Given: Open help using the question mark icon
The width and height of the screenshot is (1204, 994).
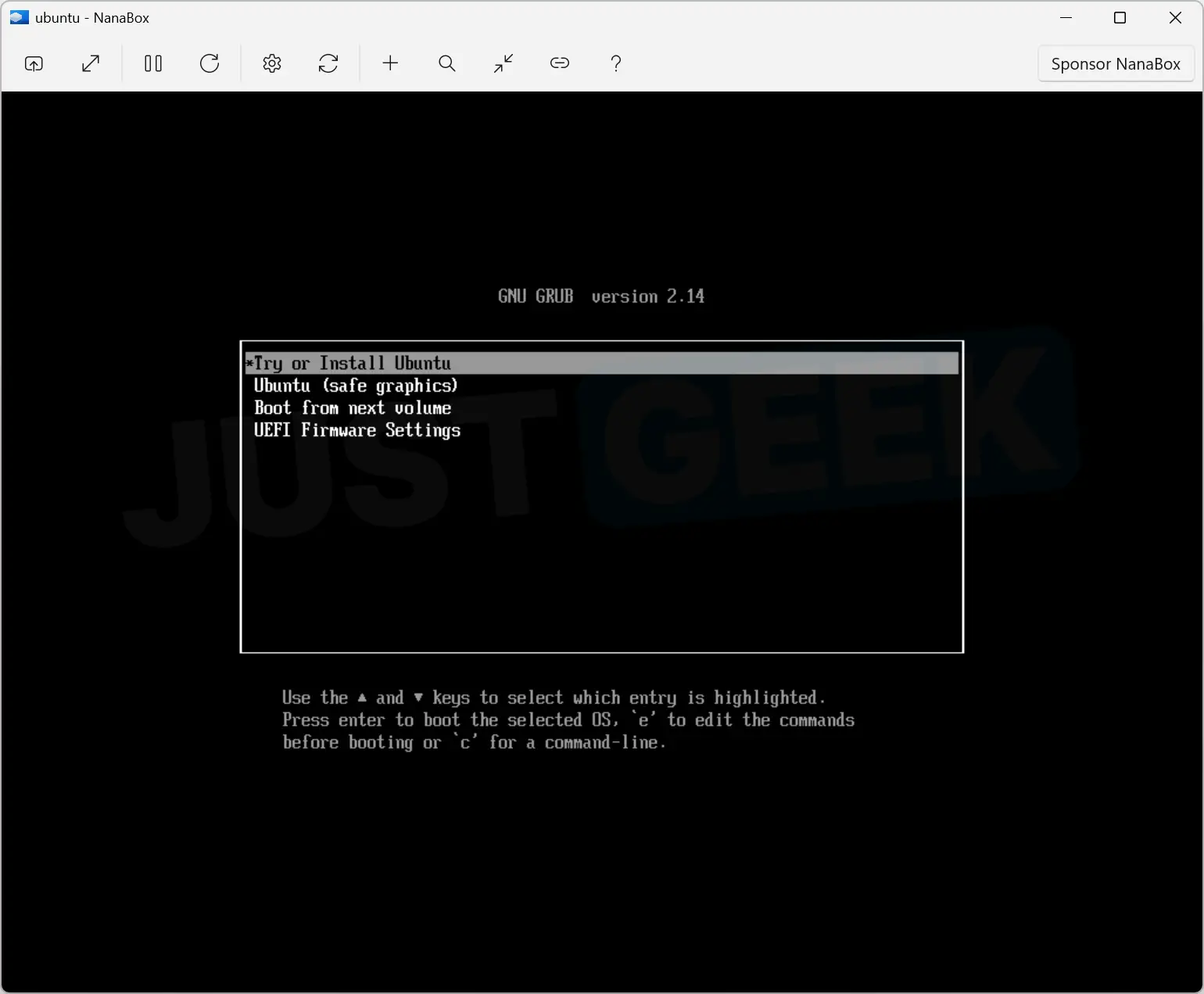Looking at the screenshot, I should pyautogui.click(x=616, y=63).
